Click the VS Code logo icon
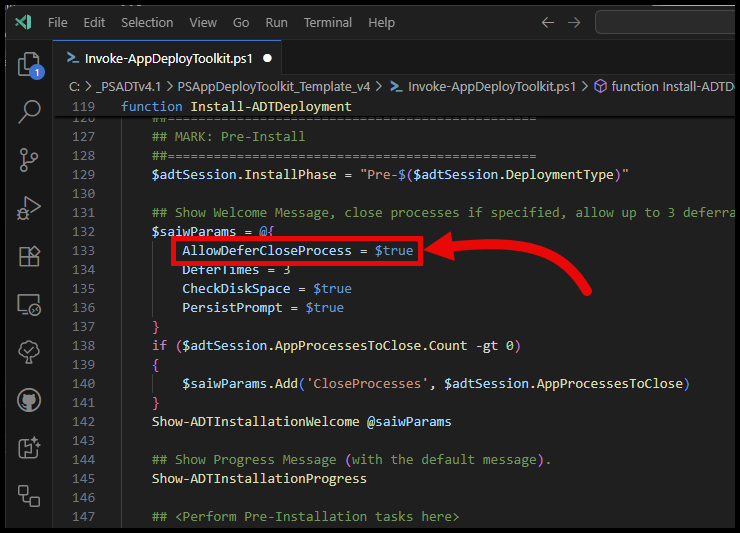This screenshot has height=533, width=740. click(x=22, y=22)
